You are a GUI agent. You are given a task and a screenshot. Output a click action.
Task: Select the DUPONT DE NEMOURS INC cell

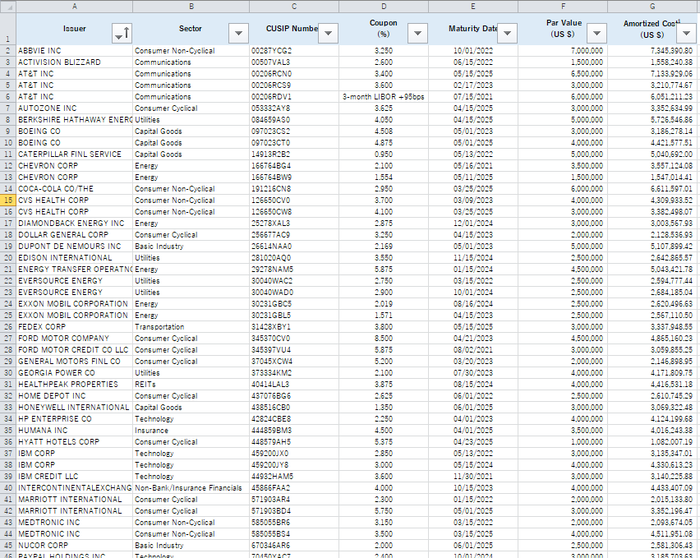point(75,246)
